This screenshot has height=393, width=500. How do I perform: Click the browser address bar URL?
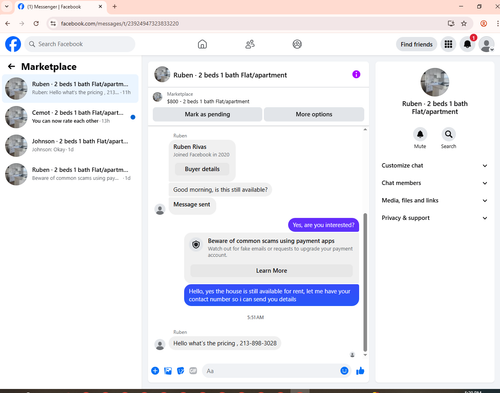coord(120,24)
